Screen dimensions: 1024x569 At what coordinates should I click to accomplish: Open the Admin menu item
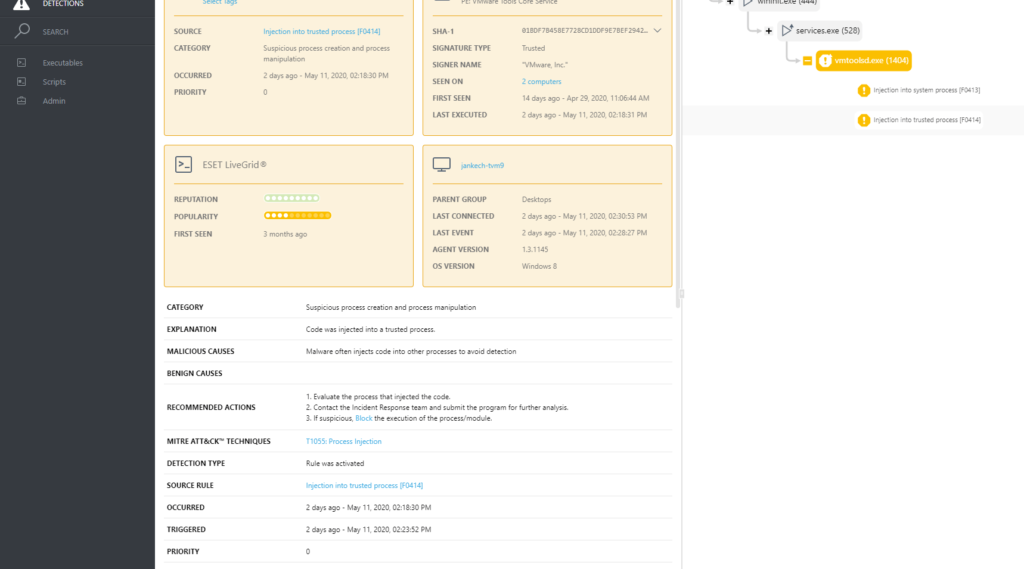click(x=54, y=101)
